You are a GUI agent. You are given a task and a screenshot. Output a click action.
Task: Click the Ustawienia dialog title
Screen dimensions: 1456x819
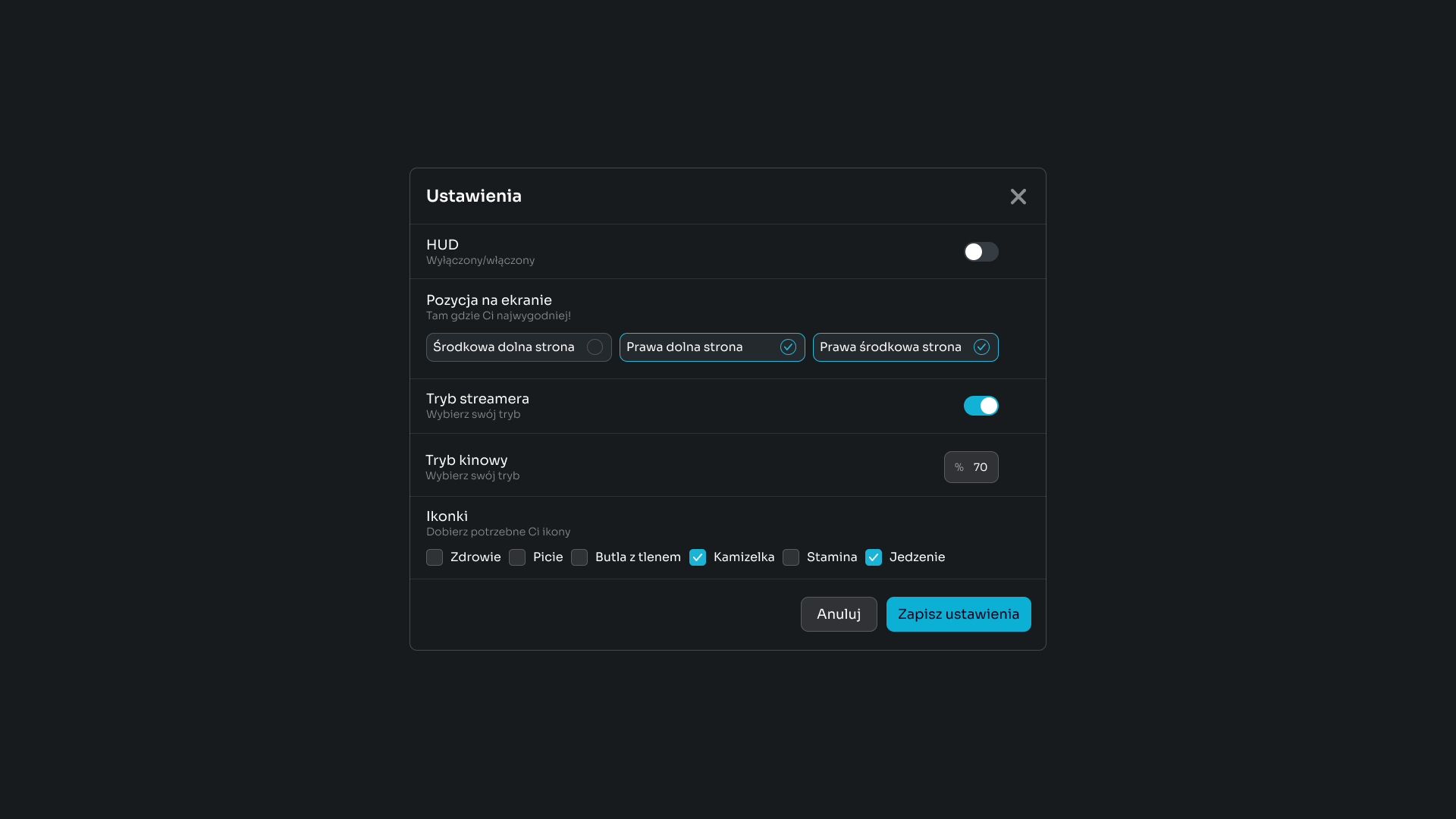[x=473, y=196]
